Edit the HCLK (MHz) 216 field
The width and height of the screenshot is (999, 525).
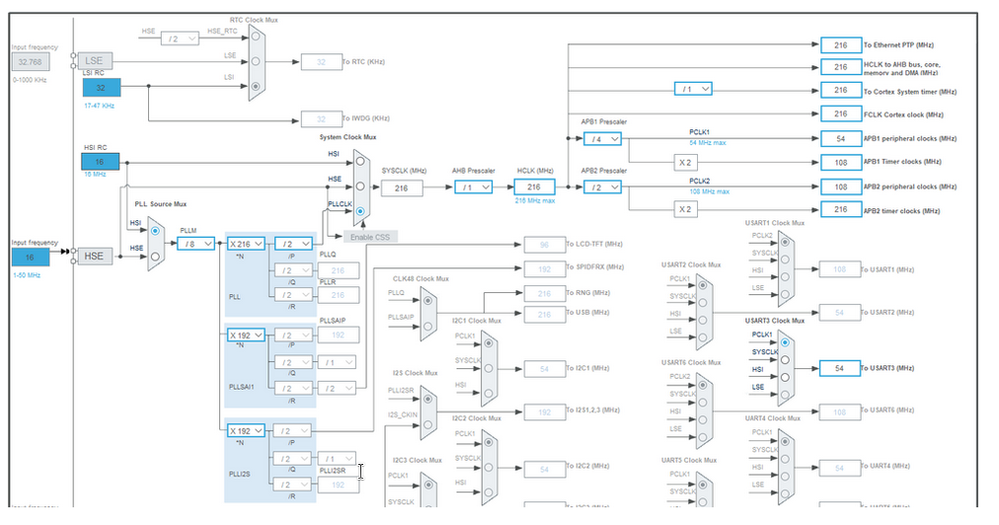534,187
